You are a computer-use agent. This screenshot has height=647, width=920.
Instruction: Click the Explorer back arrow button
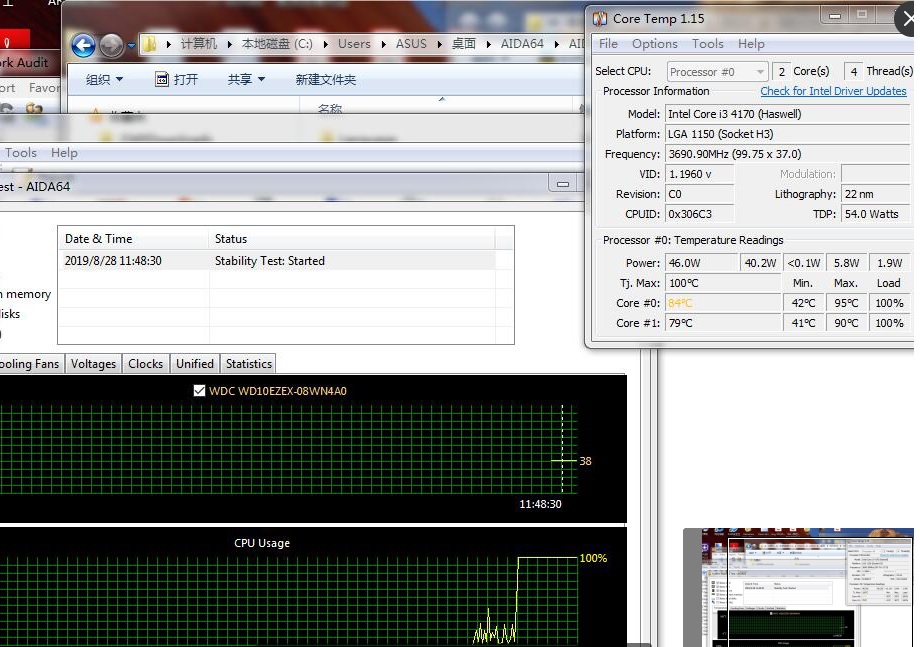[x=83, y=45]
